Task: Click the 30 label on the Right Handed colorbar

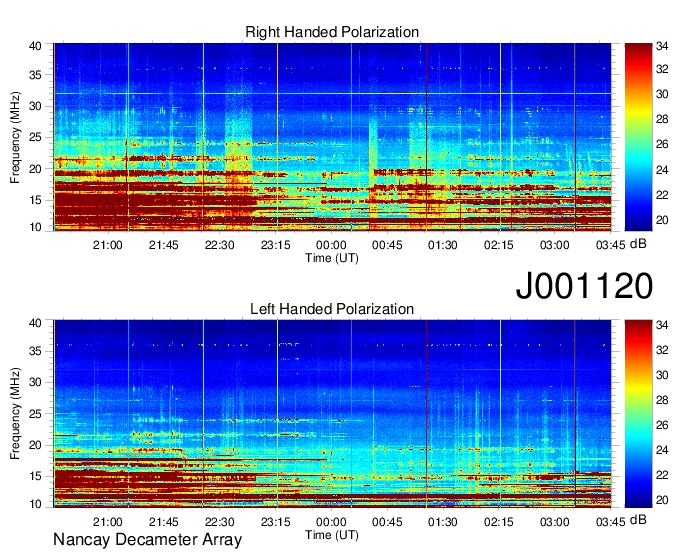Action: click(x=662, y=94)
